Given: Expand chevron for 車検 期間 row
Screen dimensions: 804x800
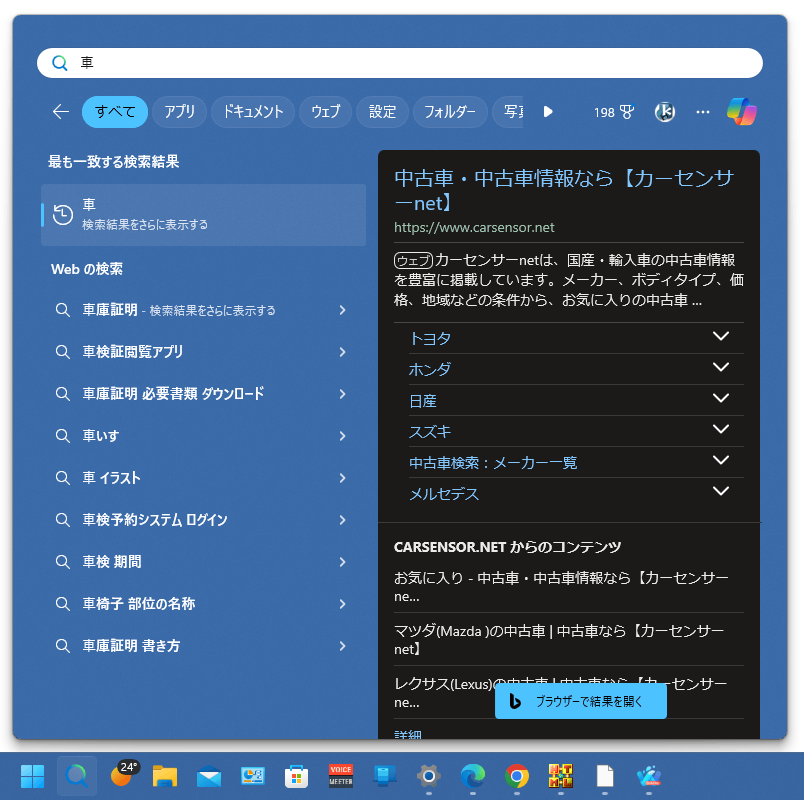Looking at the screenshot, I should coord(343,562).
